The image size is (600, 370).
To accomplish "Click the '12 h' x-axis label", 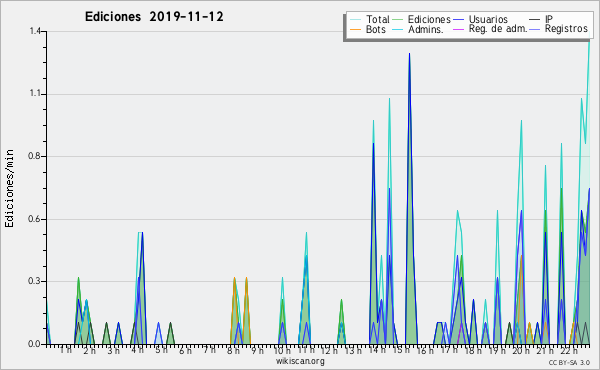I will (x=329, y=350).
